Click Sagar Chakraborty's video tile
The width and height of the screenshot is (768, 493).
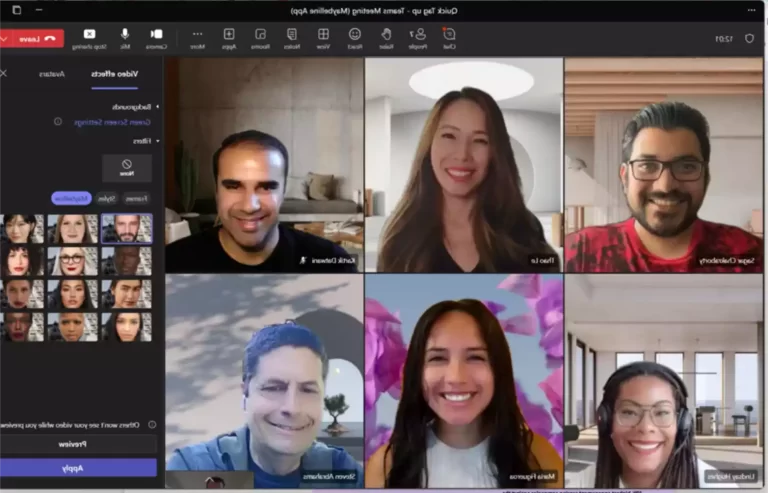click(664, 164)
